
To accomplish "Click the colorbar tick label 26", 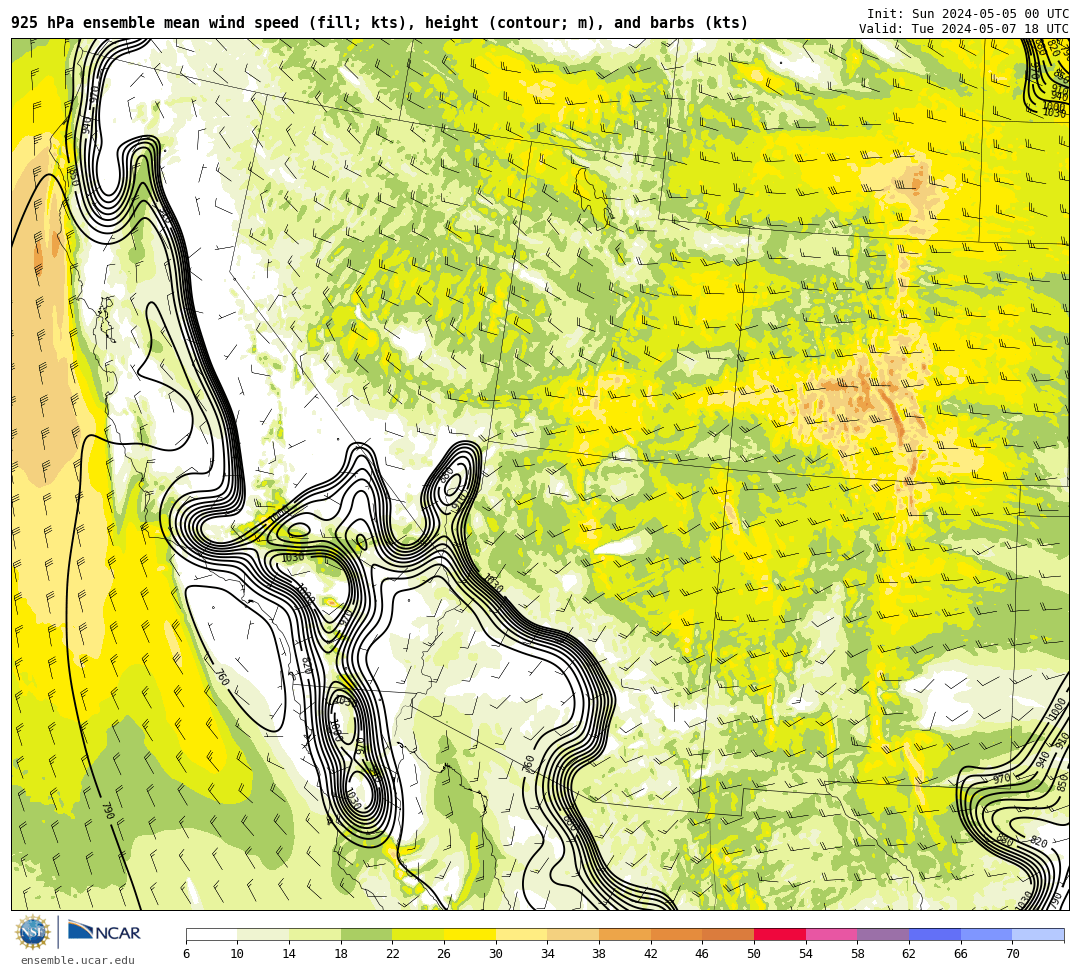I will click(444, 954).
